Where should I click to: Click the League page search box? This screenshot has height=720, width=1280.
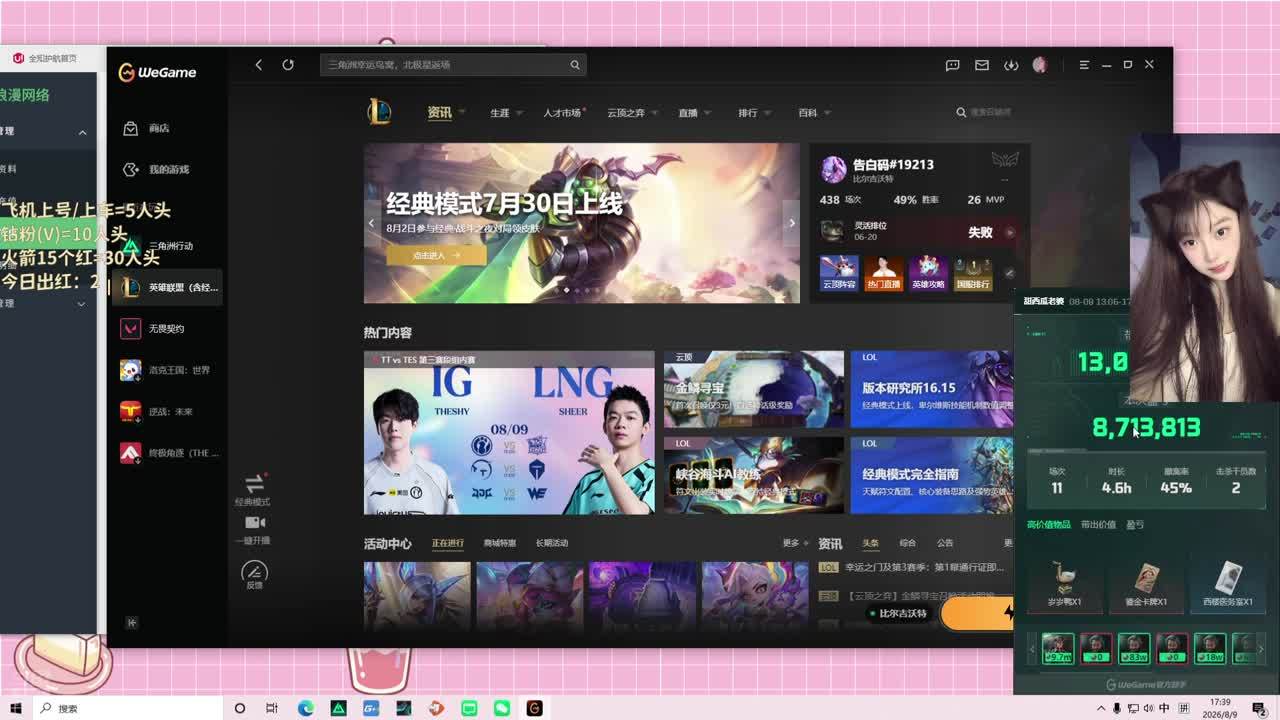pyautogui.click(x=987, y=113)
